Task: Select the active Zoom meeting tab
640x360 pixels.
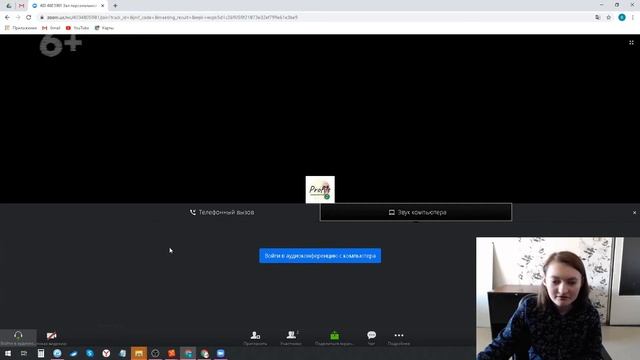Action: pyautogui.click(x=68, y=6)
